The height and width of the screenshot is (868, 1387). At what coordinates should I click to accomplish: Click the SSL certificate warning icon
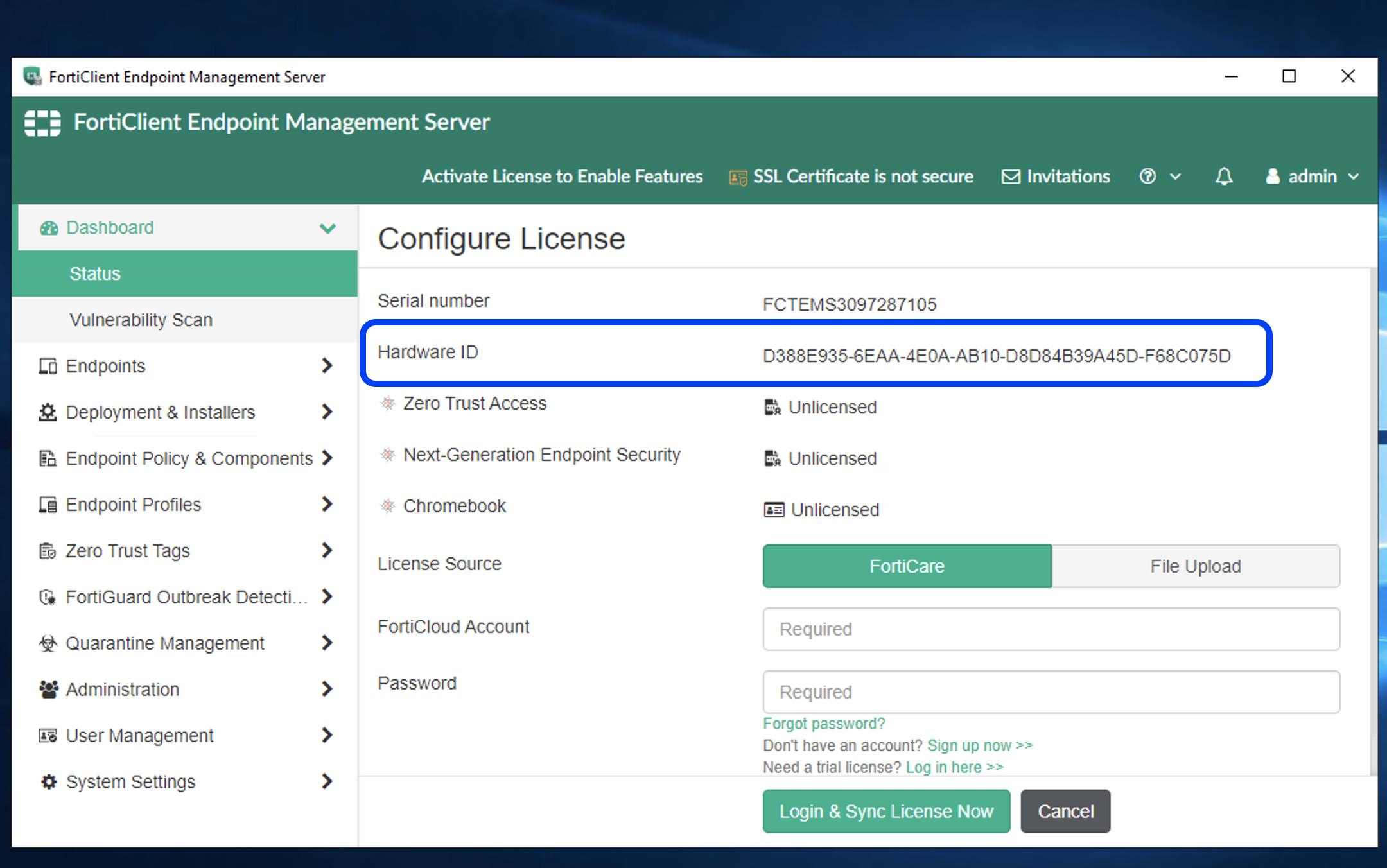pyautogui.click(x=738, y=178)
